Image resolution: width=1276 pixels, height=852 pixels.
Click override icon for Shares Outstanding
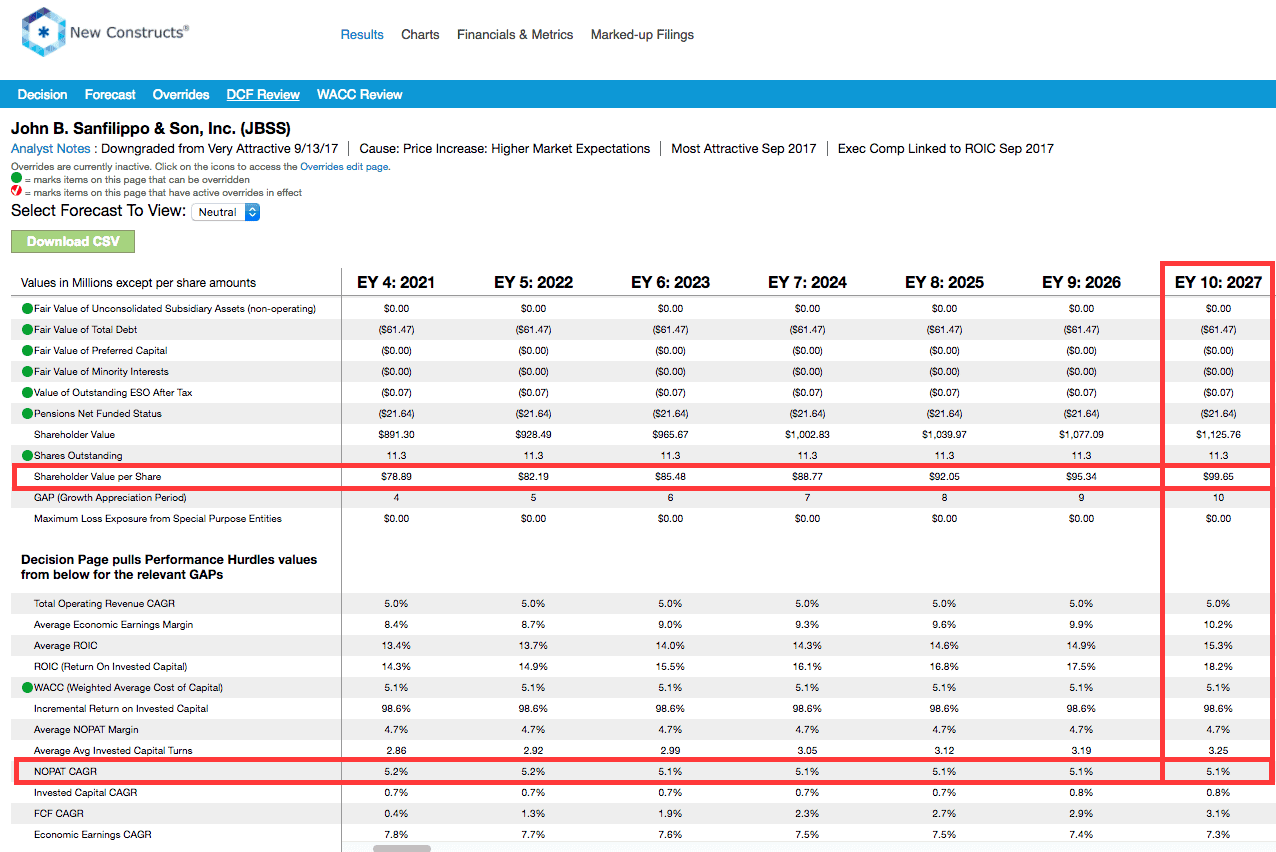click(27, 456)
